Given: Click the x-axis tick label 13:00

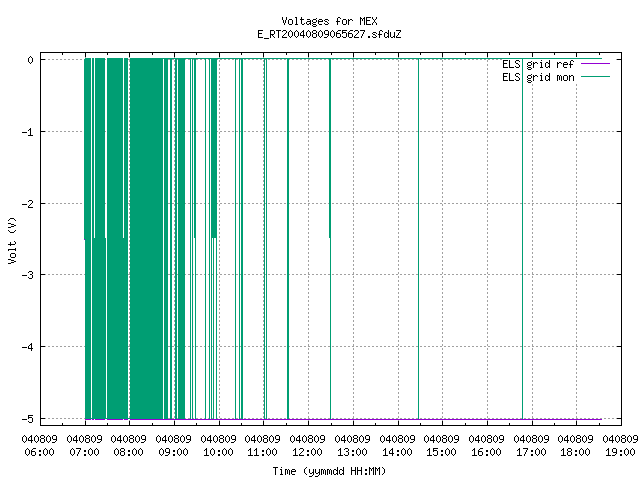Looking at the screenshot, I should (353, 452).
